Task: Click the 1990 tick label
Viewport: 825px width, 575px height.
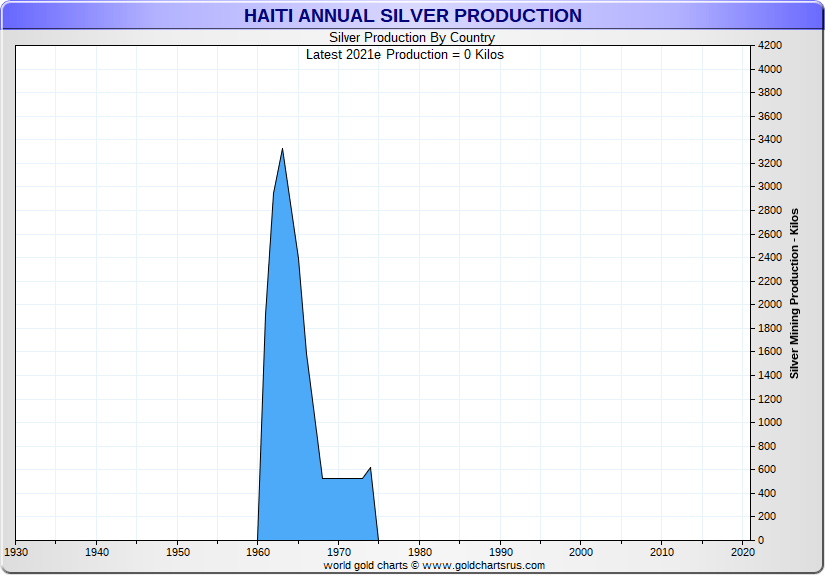Action: 500,551
